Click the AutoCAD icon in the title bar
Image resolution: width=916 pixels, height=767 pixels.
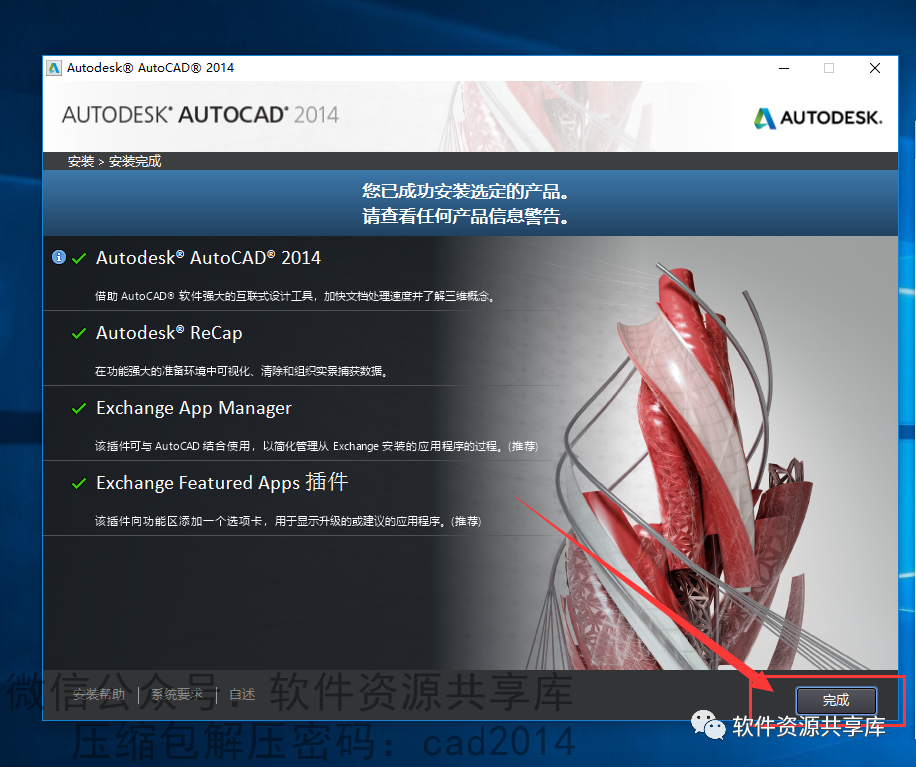53,68
